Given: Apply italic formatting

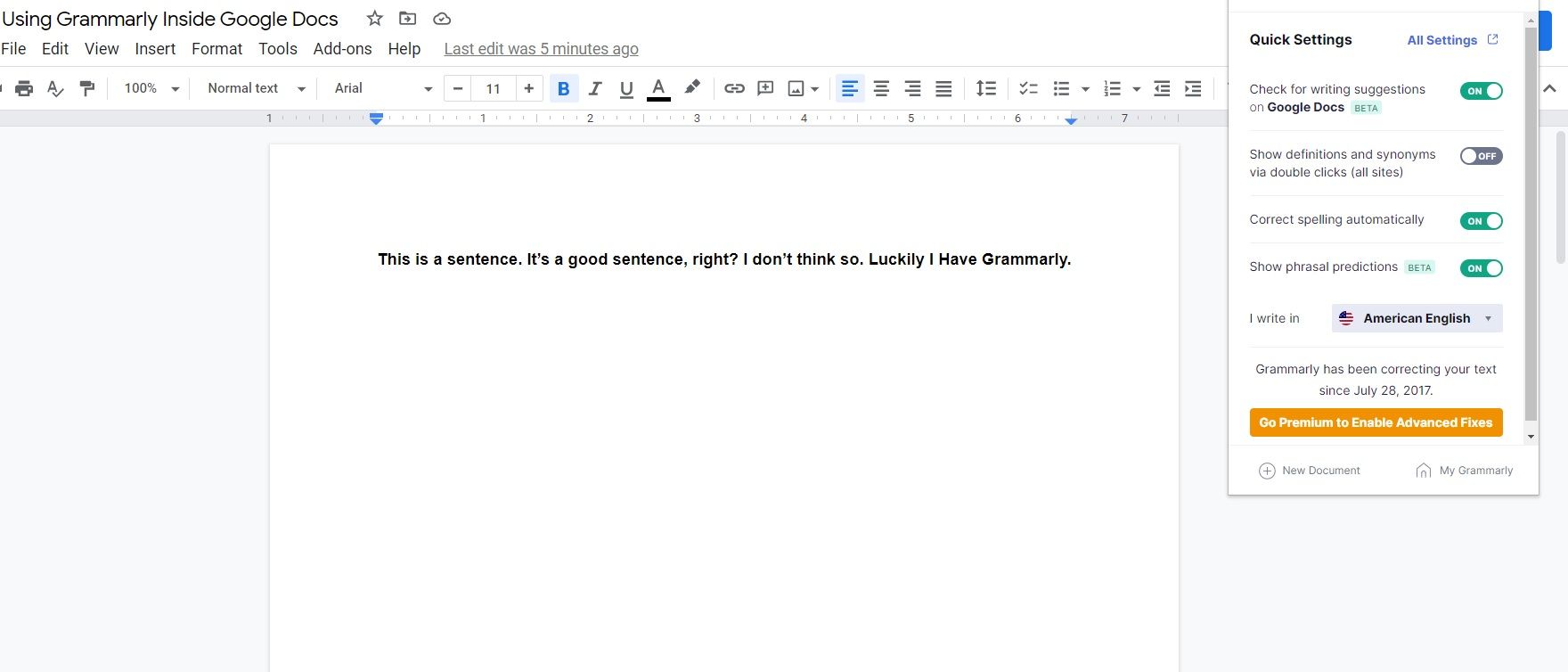Looking at the screenshot, I should [595, 88].
